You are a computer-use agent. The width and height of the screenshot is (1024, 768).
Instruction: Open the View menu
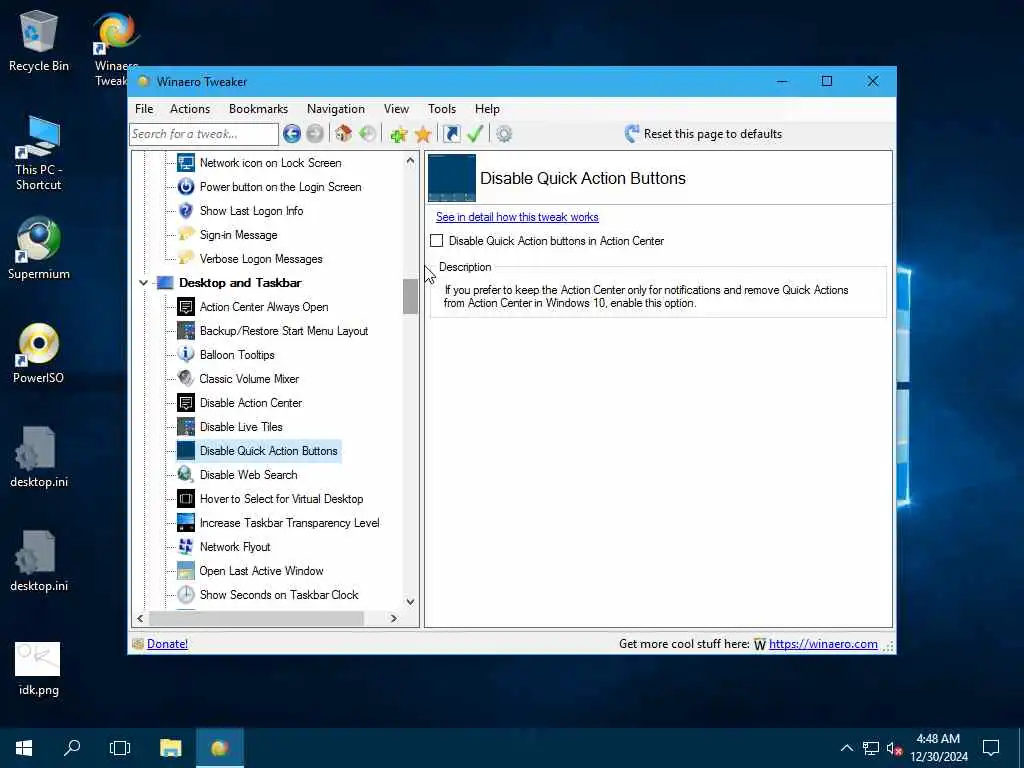(x=396, y=109)
